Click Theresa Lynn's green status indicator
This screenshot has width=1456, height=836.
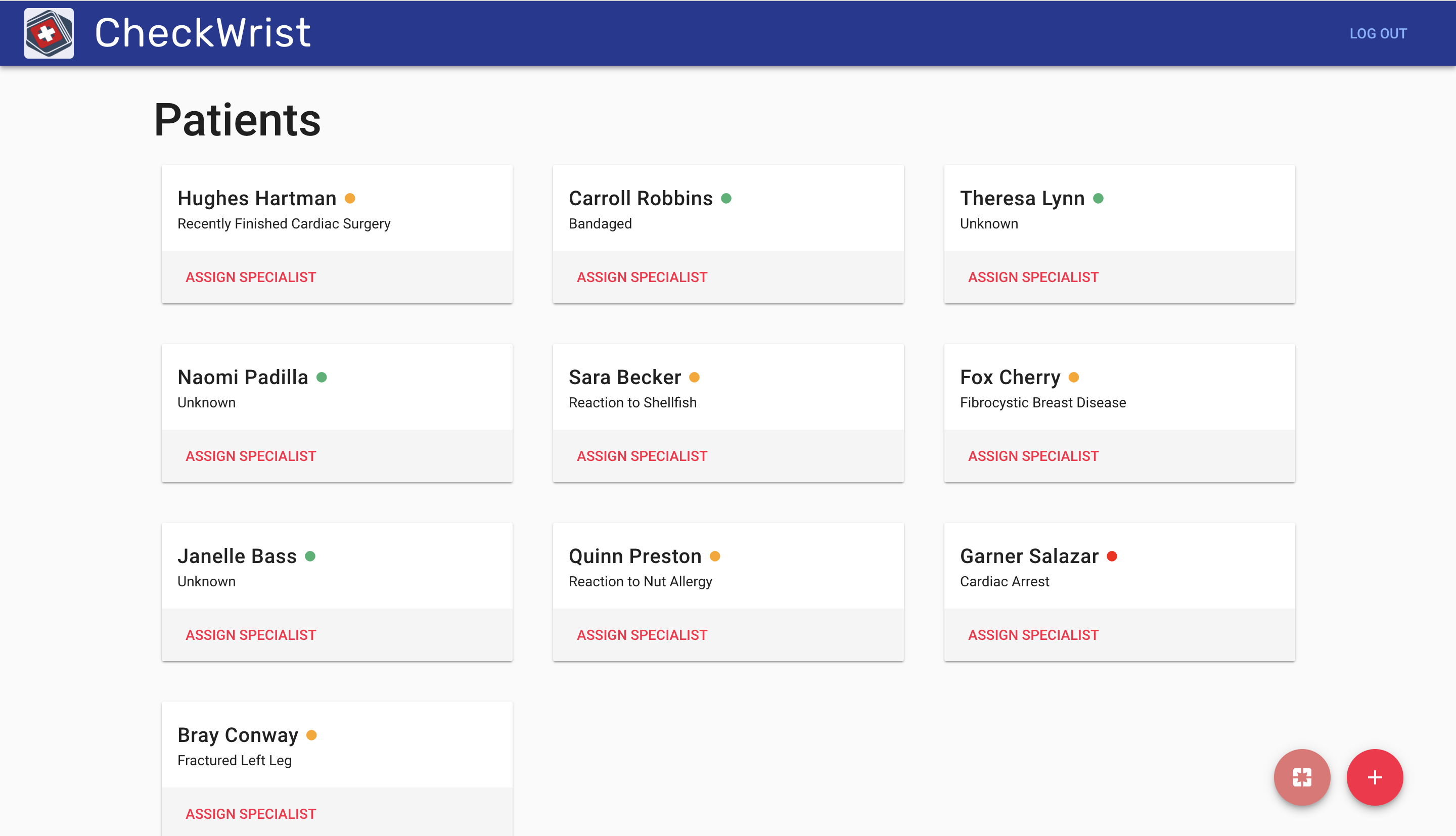point(1098,198)
